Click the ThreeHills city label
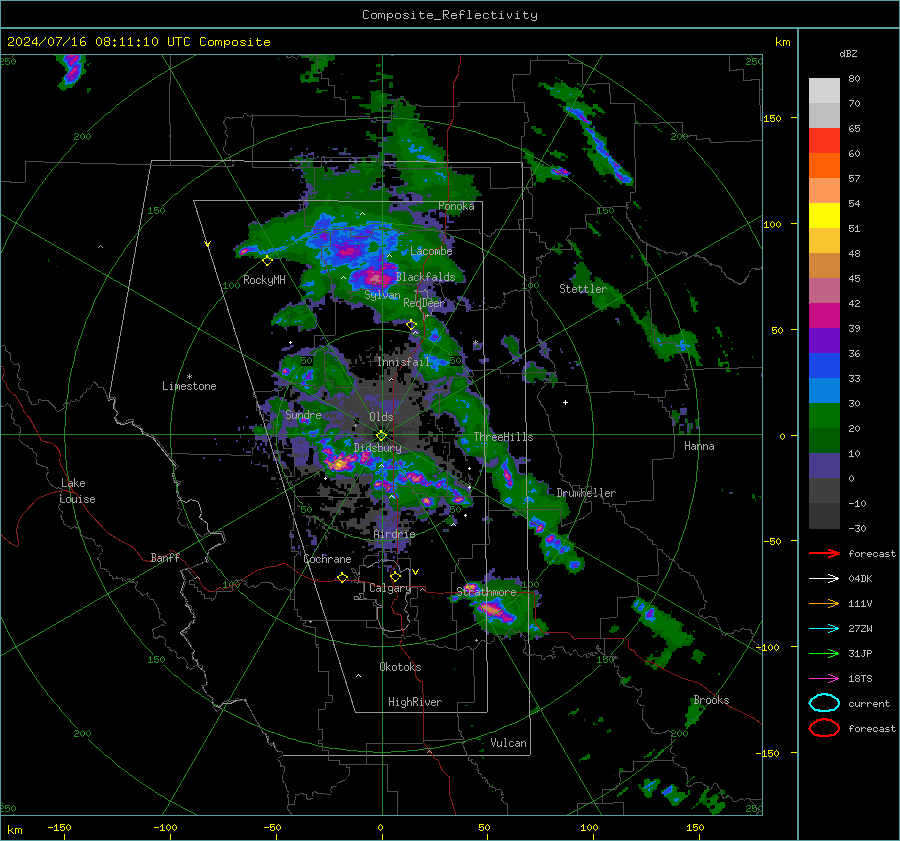This screenshot has width=900, height=841. click(x=503, y=437)
